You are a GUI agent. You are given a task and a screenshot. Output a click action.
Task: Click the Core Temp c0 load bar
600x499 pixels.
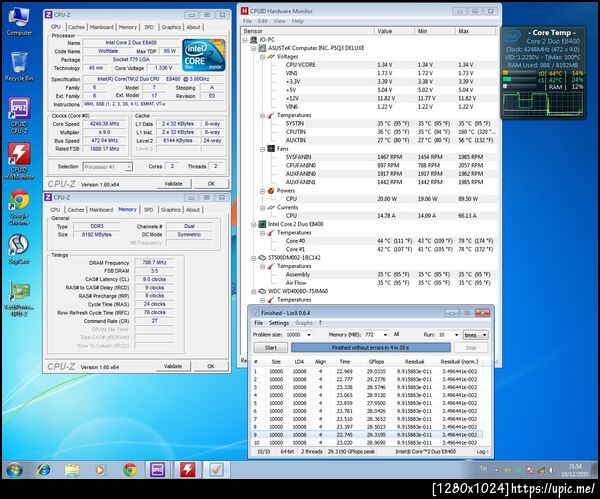[520, 73]
